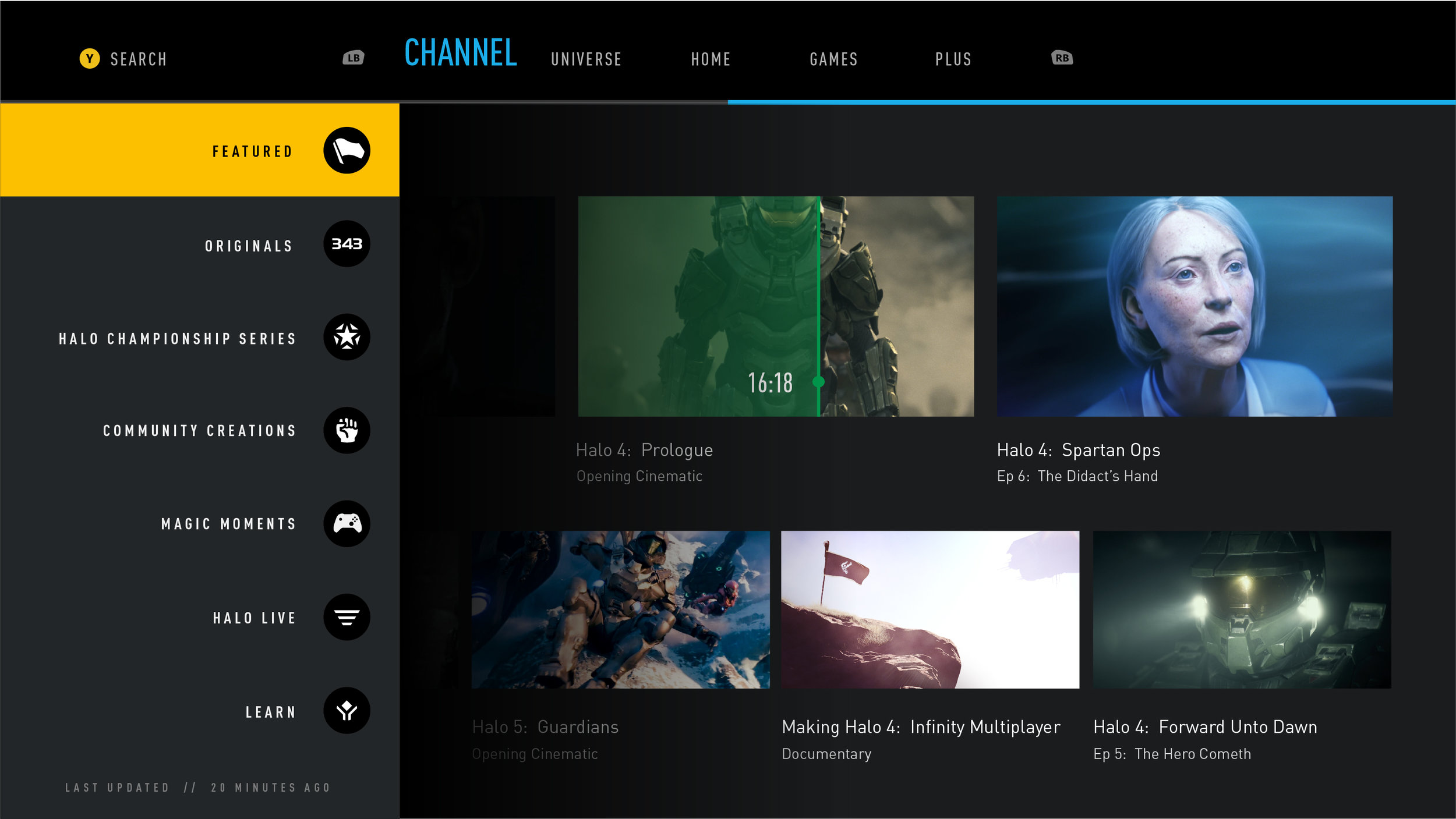The image size is (1456, 819).
Task: Click the Featured flag icon
Action: pos(347,151)
